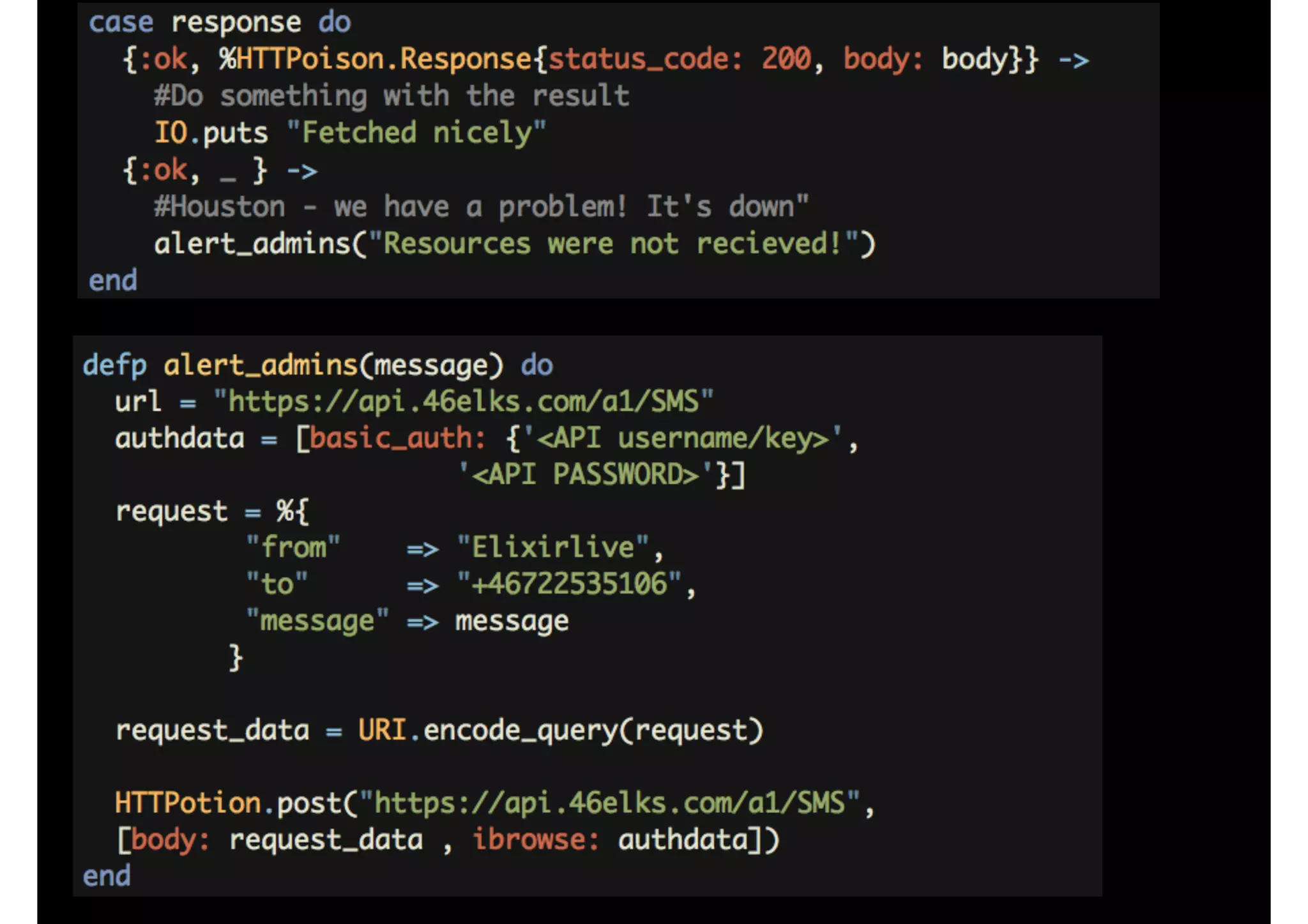Click the 46elks SMS URL string after url

[x=463, y=402]
